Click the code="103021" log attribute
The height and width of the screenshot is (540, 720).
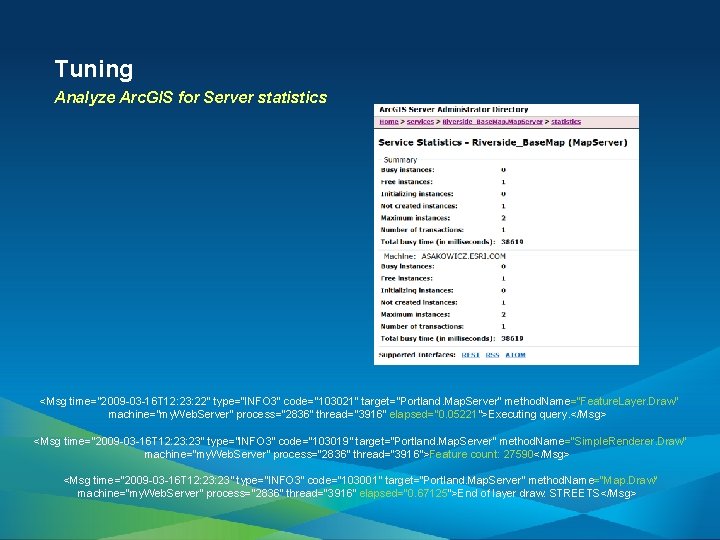pyautogui.click(x=321, y=401)
